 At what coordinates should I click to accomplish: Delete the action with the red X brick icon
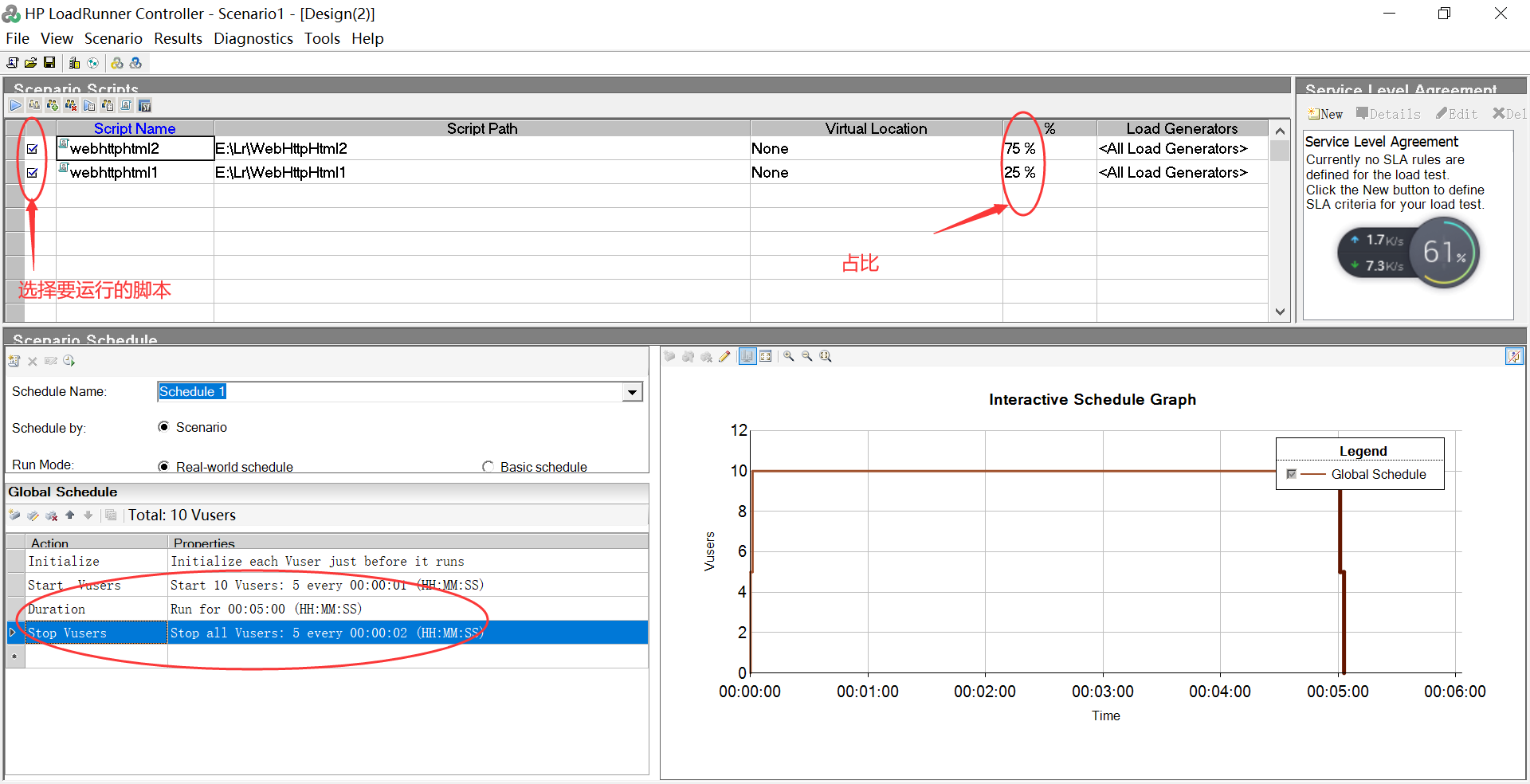click(x=52, y=515)
